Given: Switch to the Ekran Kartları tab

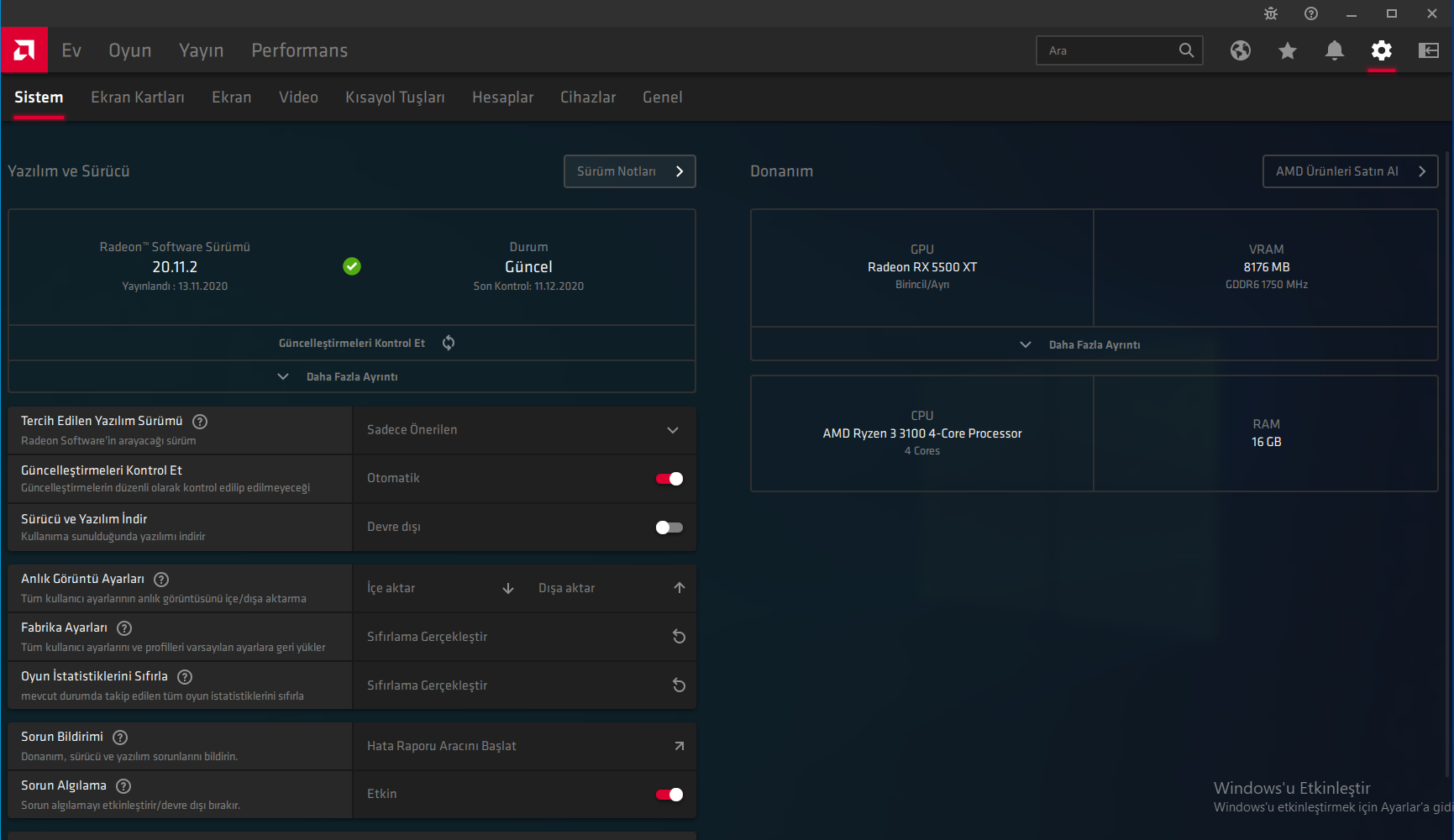Looking at the screenshot, I should [138, 97].
